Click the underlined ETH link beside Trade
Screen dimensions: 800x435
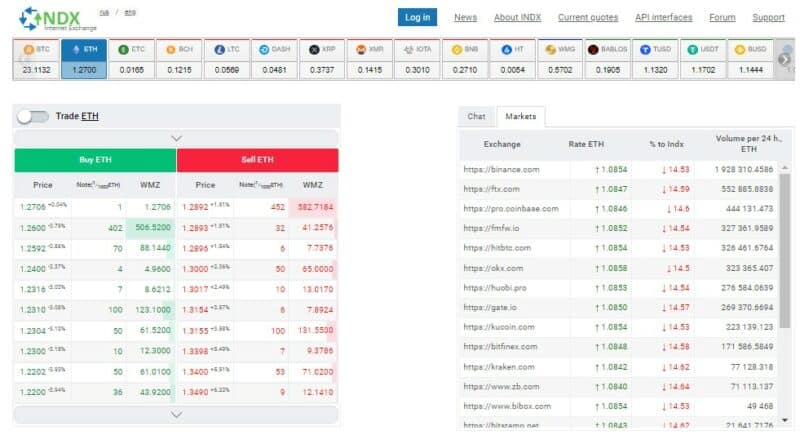(x=90, y=116)
